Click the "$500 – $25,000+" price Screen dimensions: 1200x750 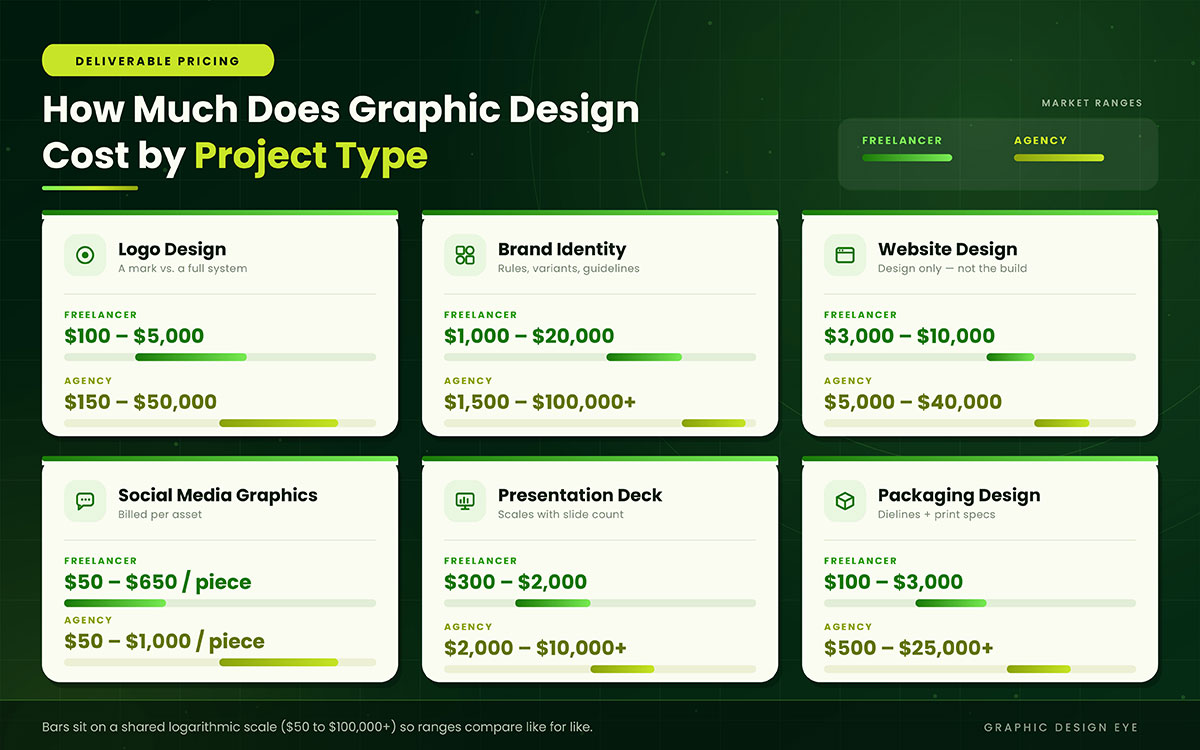pyautogui.click(x=909, y=648)
